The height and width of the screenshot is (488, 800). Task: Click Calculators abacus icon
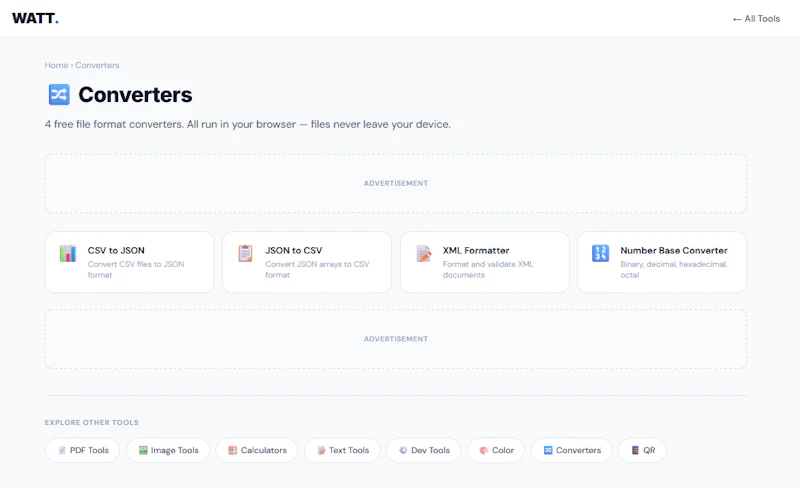pyautogui.click(x=233, y=450)
